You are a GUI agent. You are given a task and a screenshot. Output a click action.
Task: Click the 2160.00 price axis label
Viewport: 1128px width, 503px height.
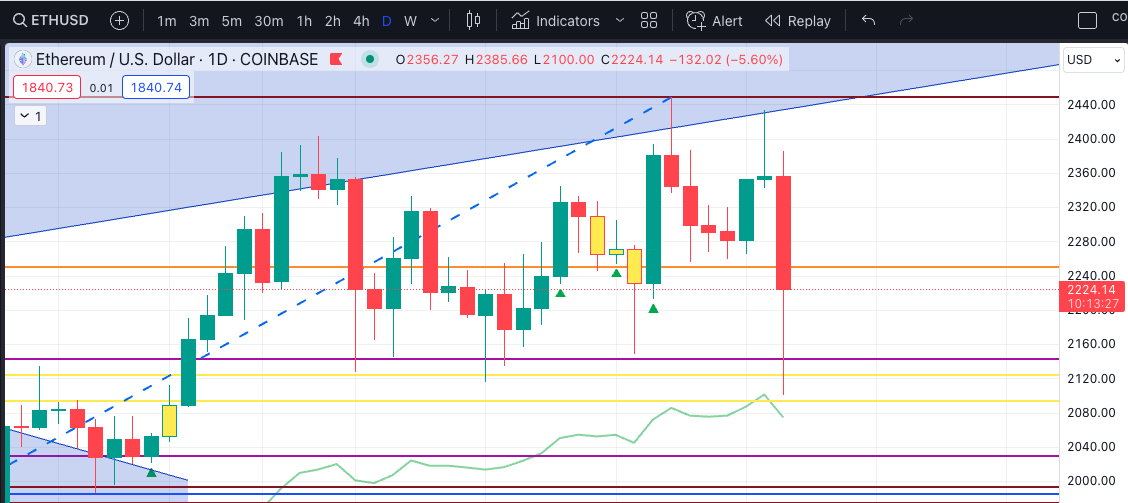coord(1091,343)
